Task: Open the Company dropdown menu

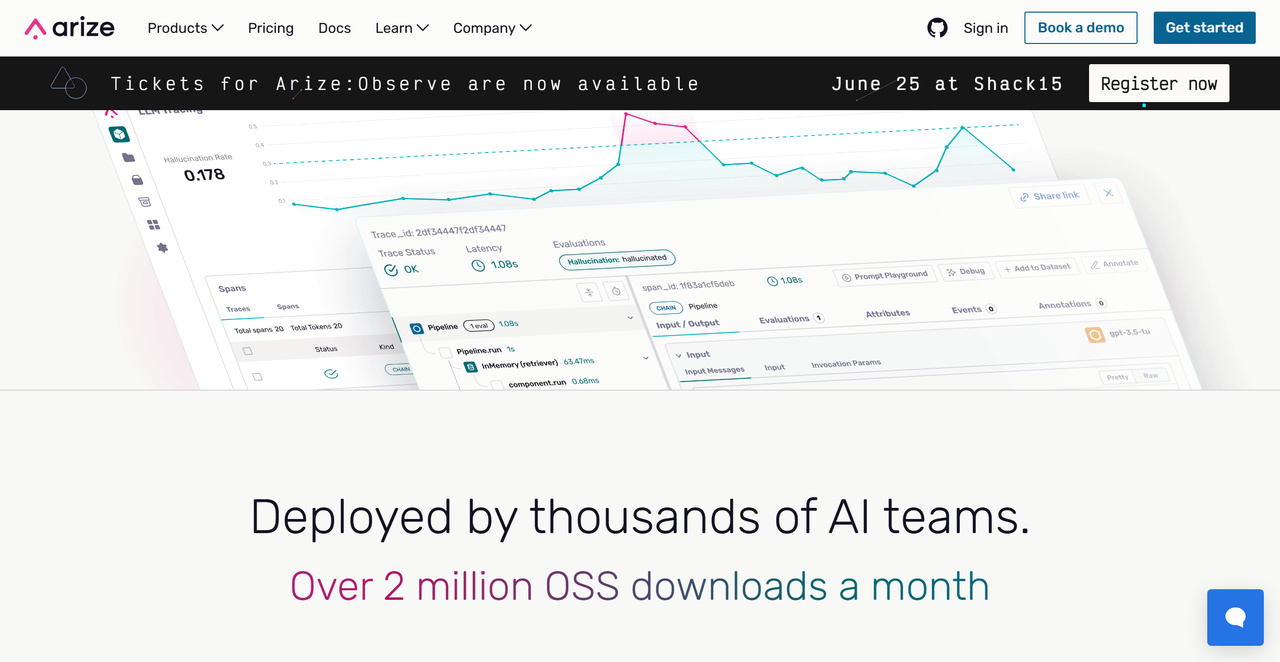Action: coord(492,28)
